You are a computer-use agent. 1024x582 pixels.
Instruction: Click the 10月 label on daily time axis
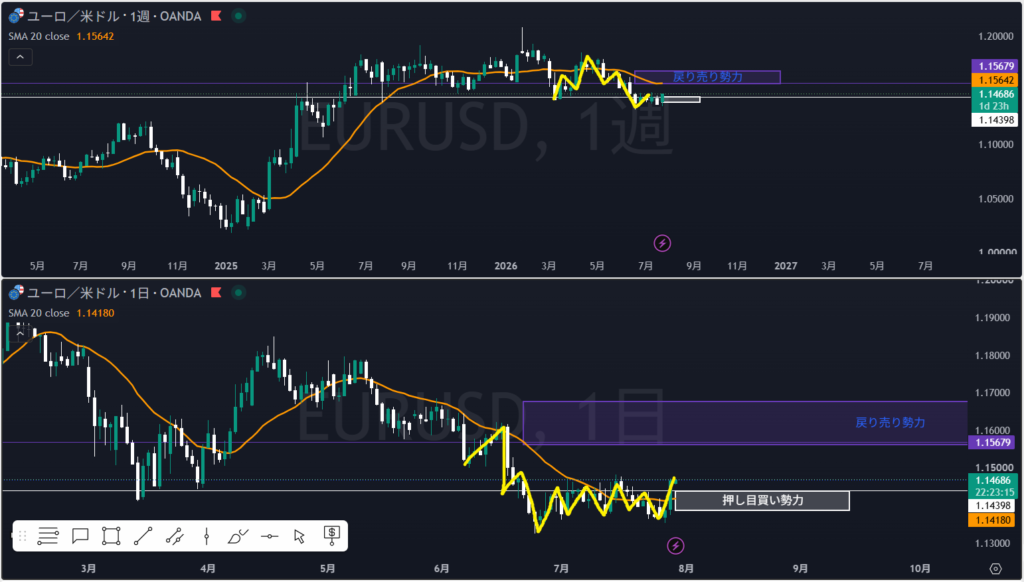[920, 569]
